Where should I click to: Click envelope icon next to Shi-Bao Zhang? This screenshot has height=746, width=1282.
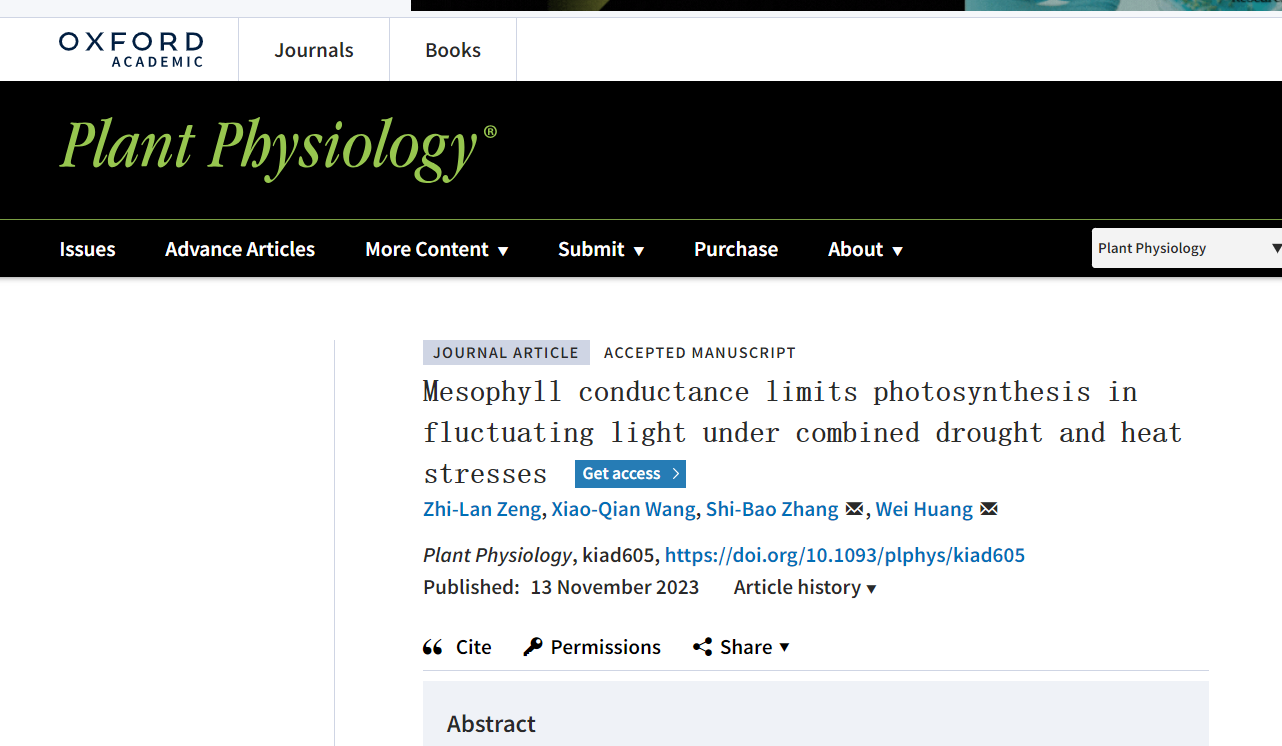(854, 509)
